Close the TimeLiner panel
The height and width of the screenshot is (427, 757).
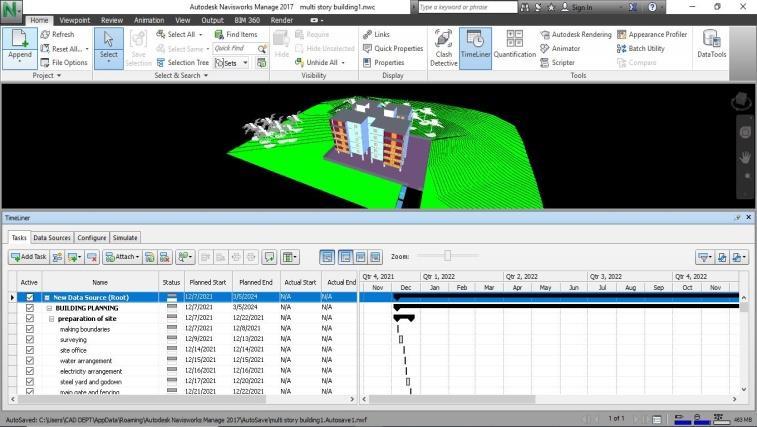pyautogui.click(x=748, y=218)
